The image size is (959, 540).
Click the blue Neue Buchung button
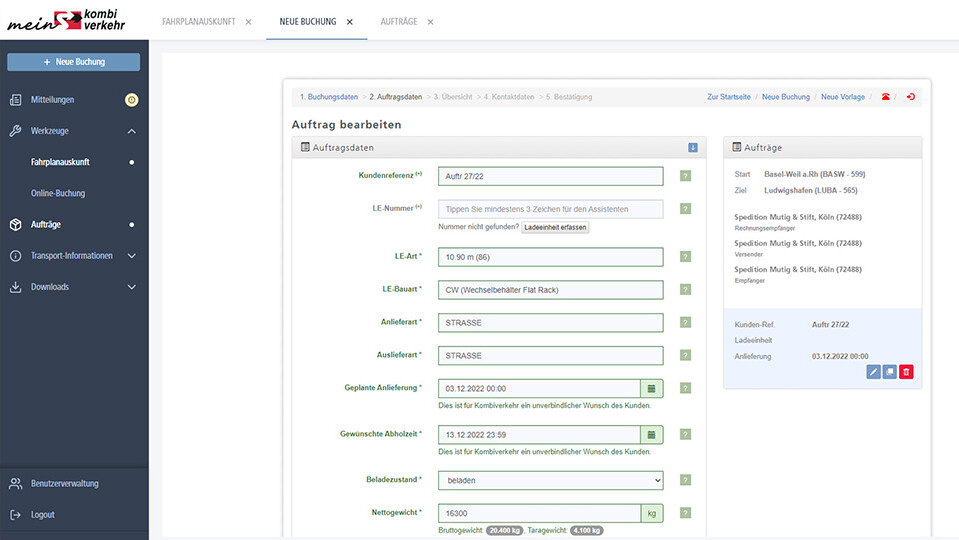click(73, 62)
